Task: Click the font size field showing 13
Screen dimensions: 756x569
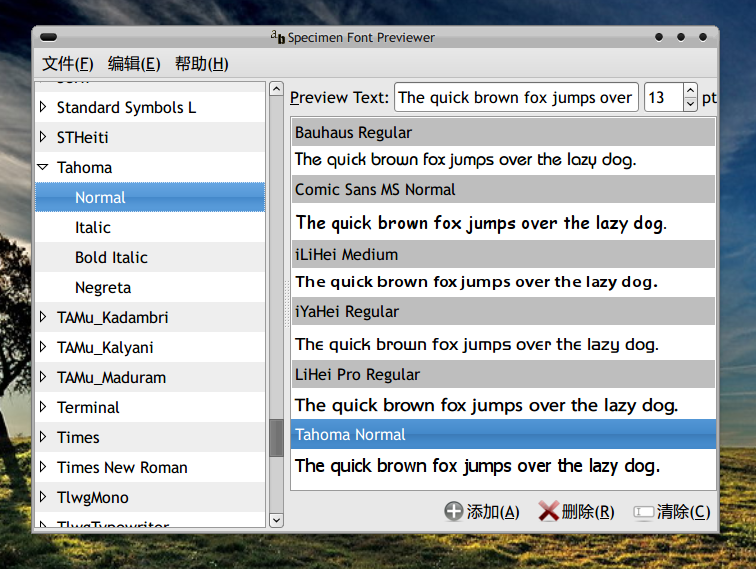Action: coord(663,97)
